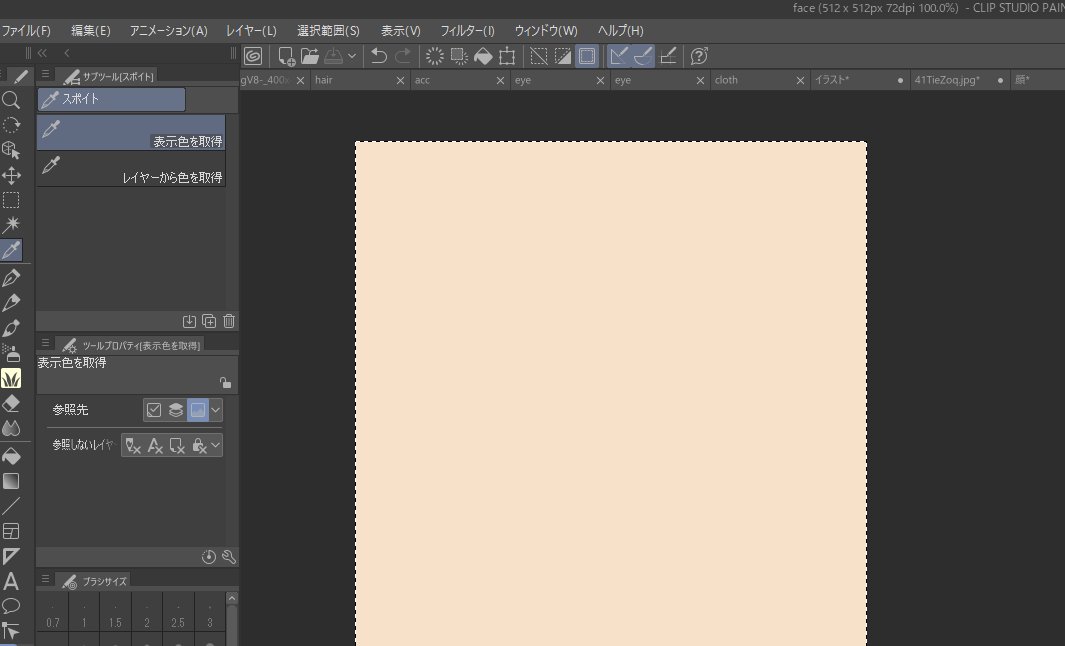This screenshot has width=1065, height=646.
Task: Select the Ruler triangle tool
Action: [11, 556]
